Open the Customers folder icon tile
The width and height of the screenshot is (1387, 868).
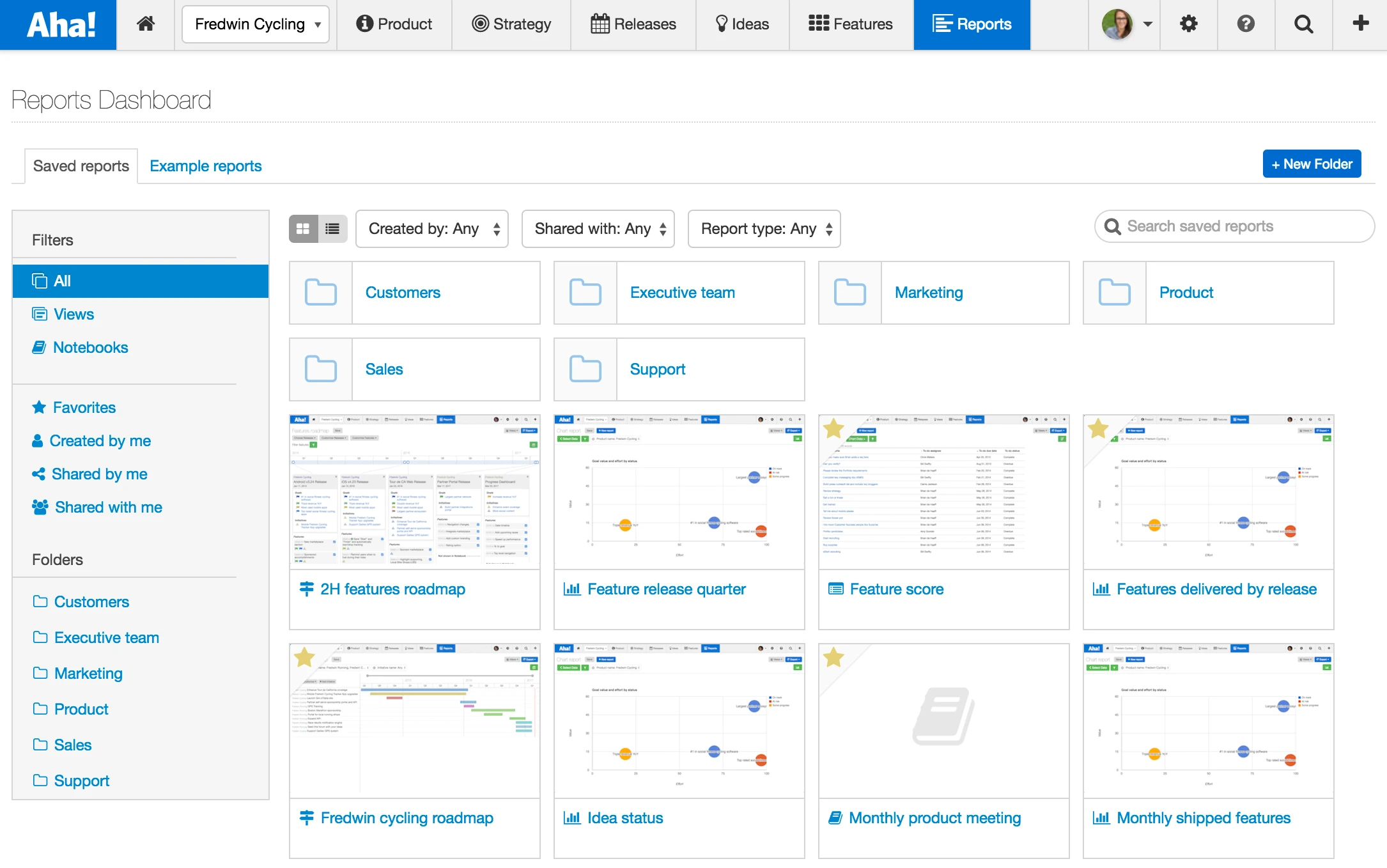(321, 293)
